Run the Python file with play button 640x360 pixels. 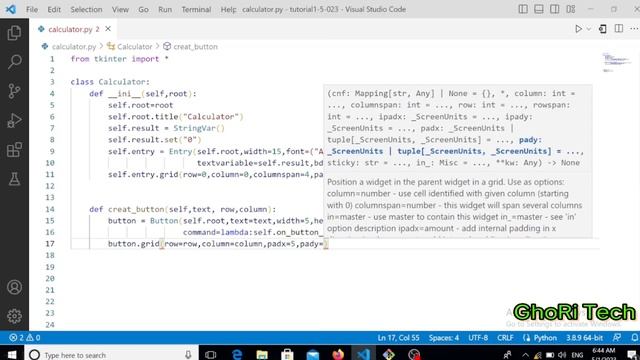click(x=578, y=29)
